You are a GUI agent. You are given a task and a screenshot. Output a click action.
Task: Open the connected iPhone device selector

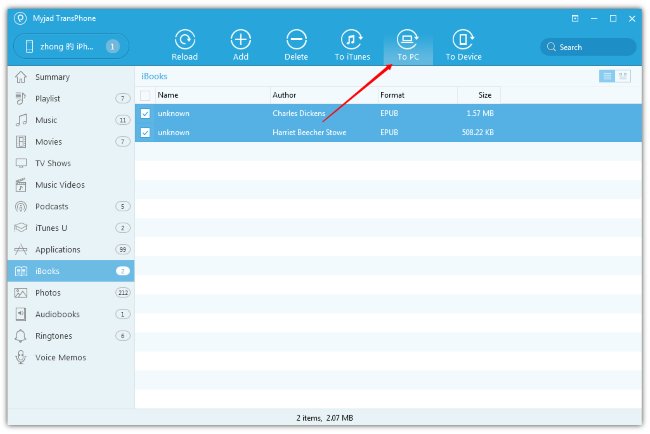coord(68,46)
